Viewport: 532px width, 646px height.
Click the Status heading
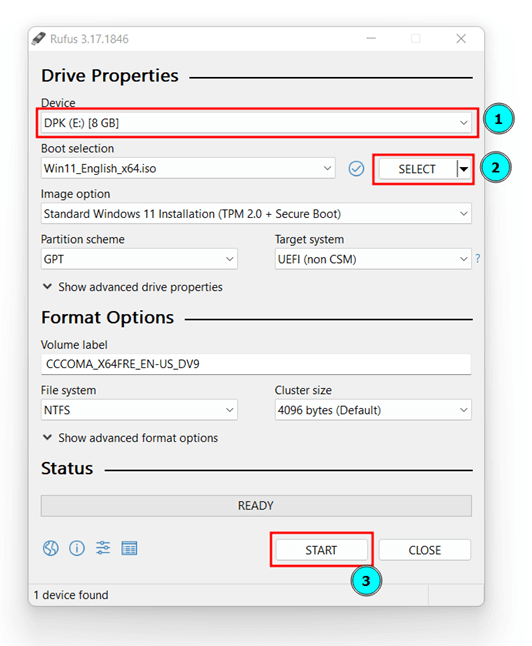67,468
